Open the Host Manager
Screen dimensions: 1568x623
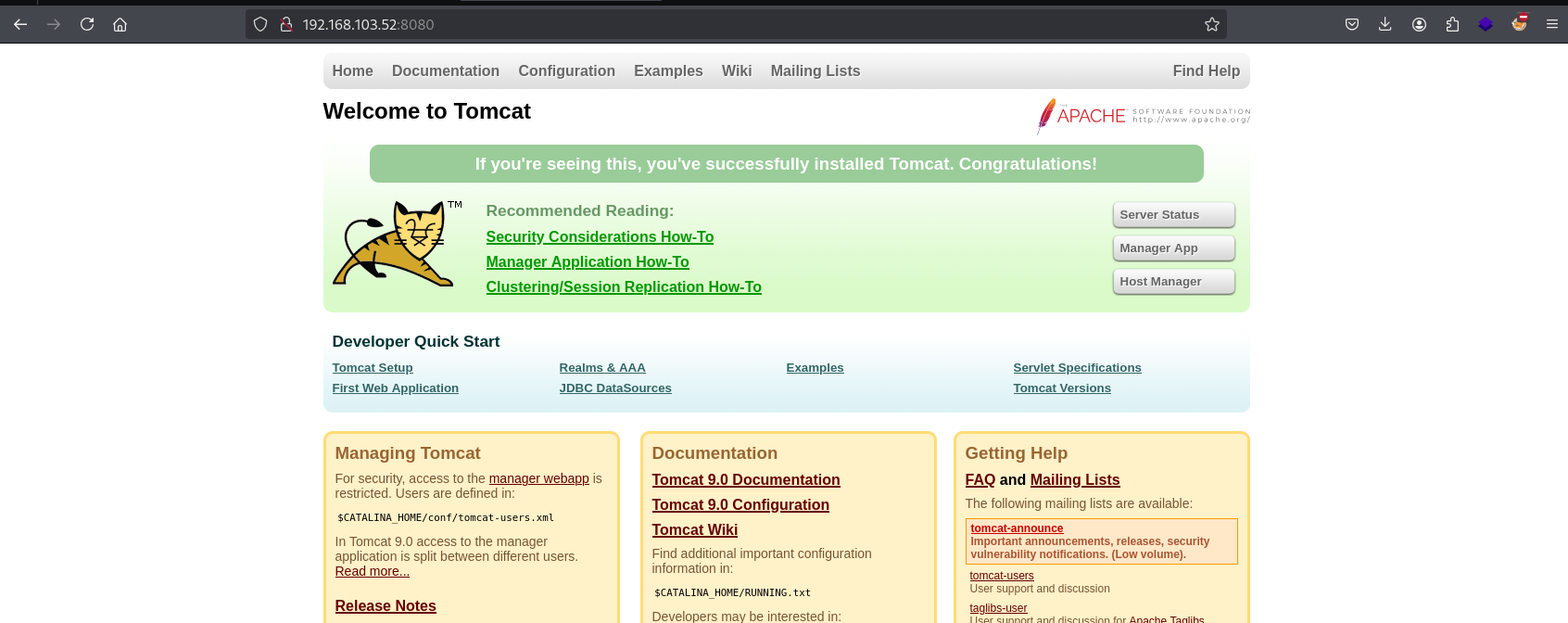click(1173, 282)
